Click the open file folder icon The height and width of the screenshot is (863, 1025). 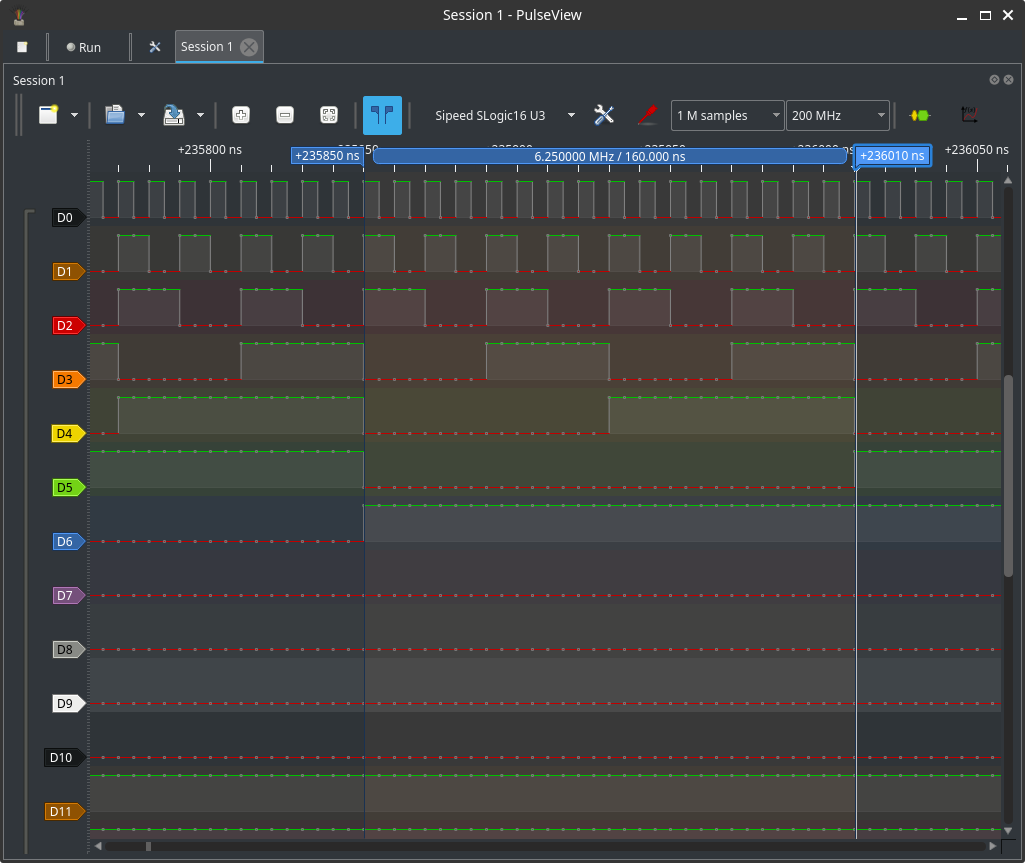coord(115,115)
